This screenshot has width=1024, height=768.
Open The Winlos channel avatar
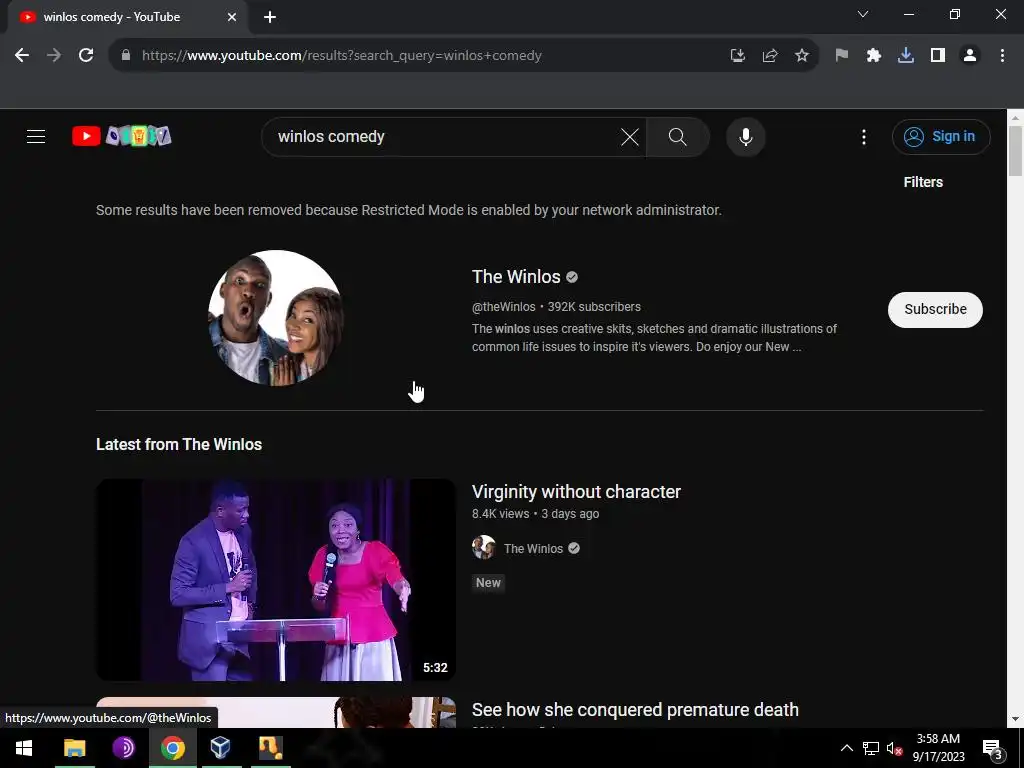(x=276, y=317)
